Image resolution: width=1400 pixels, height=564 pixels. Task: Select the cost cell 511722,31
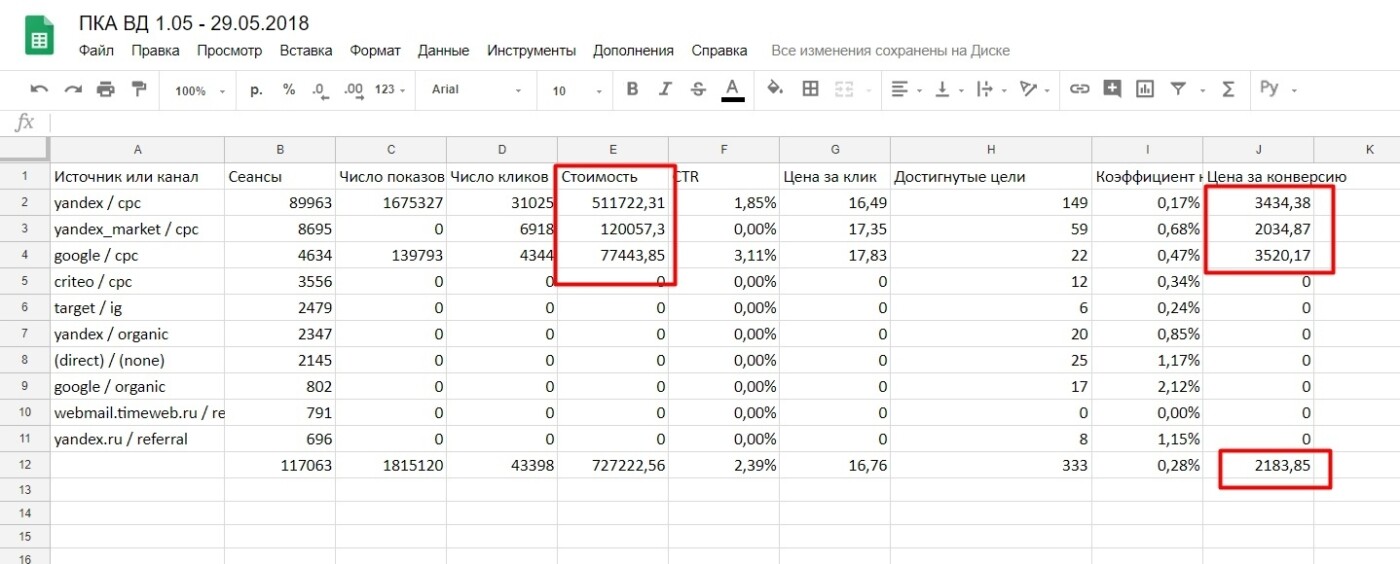click(612, 203)
